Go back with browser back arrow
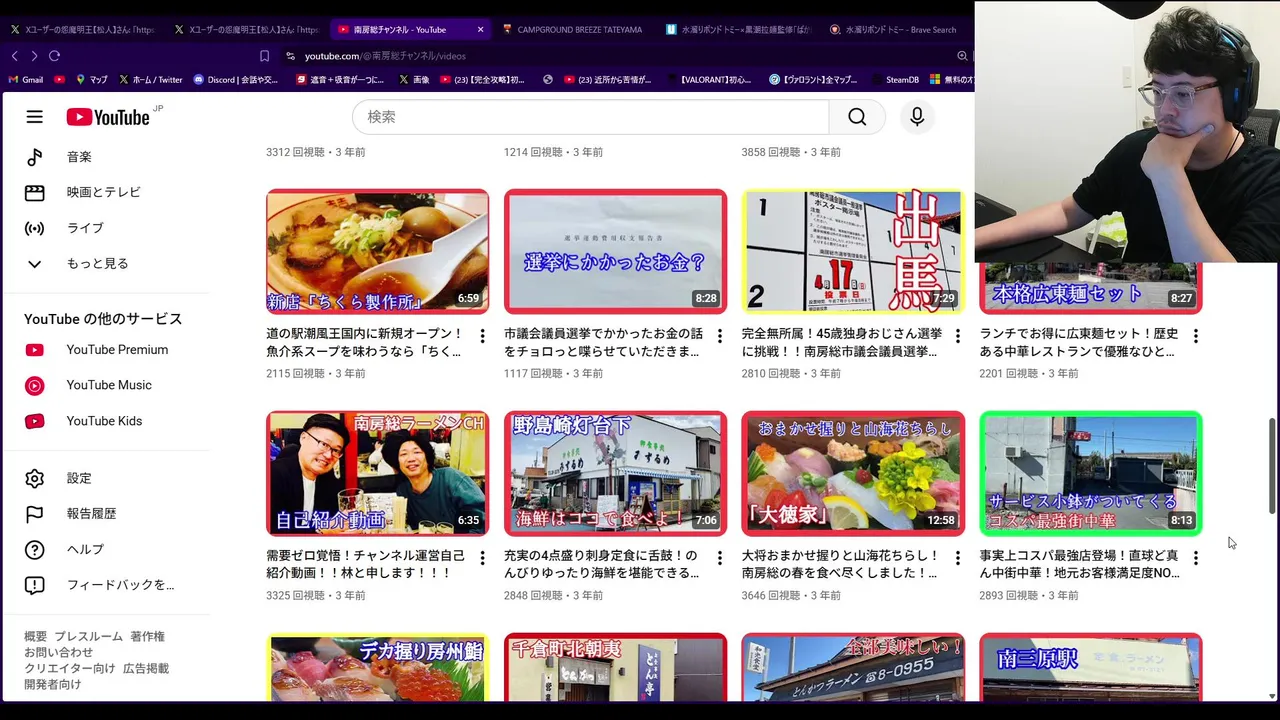The height and width of the screenshot is (720, 1280). point(14,56)
